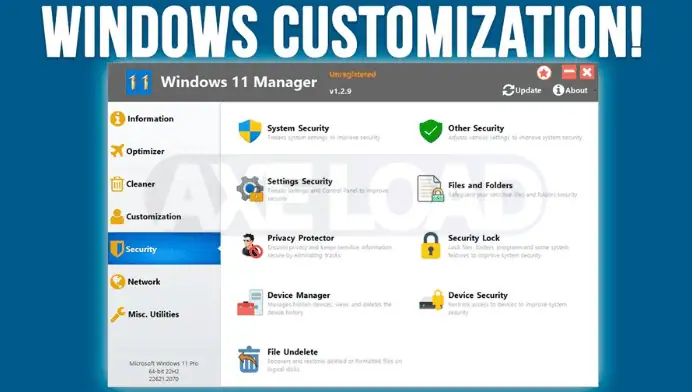The width and height of the screenshot is (692, 392).
Task: Click the Unregistered status link
Action: (x=353, y=74)
